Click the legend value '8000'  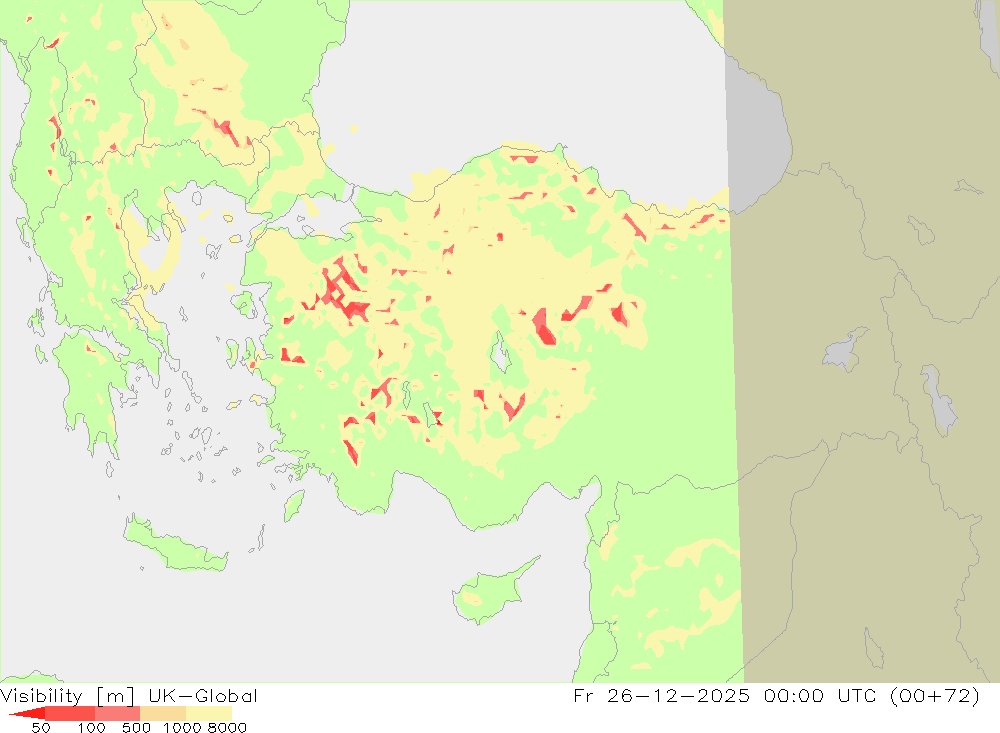pyautogui.click(x=226, y=728)
